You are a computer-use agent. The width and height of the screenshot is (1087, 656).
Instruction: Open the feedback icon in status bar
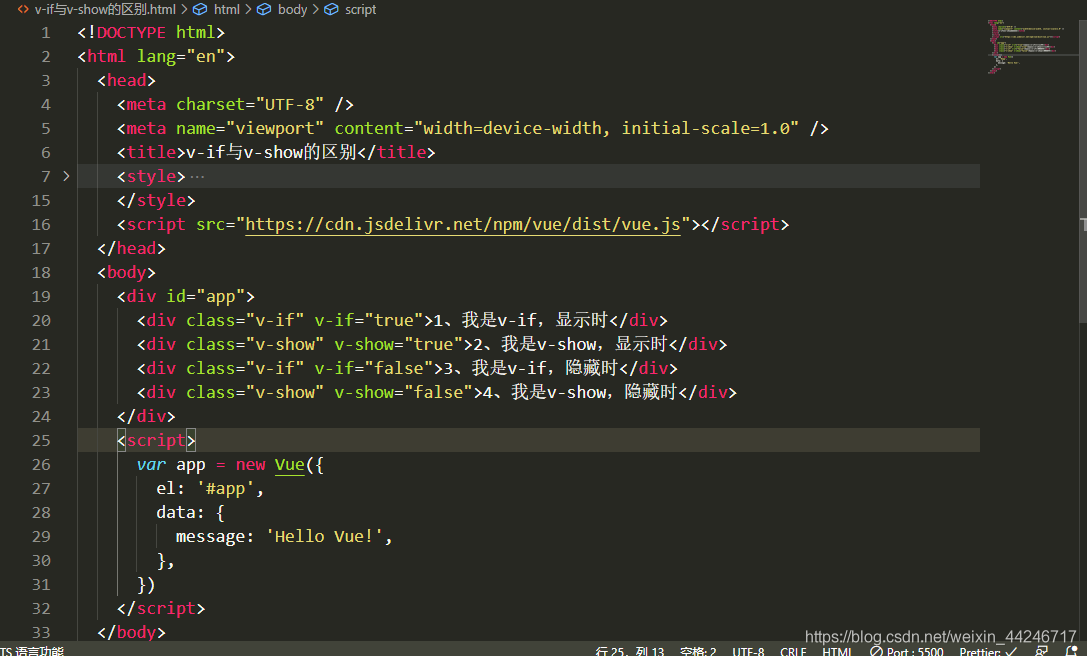[1041, 651]
